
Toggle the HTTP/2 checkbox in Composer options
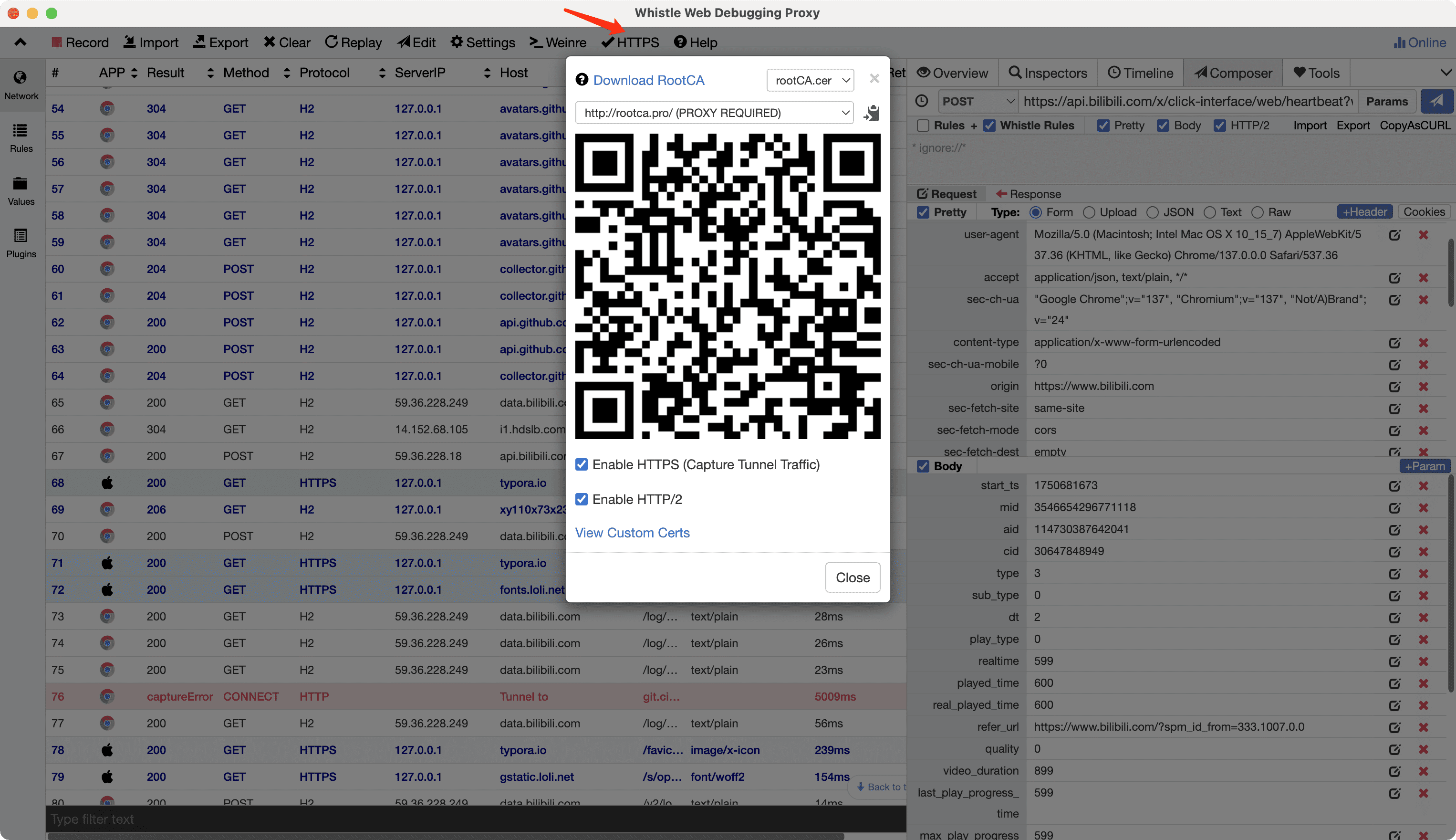pyautogui.click(x=1219, y=126)
